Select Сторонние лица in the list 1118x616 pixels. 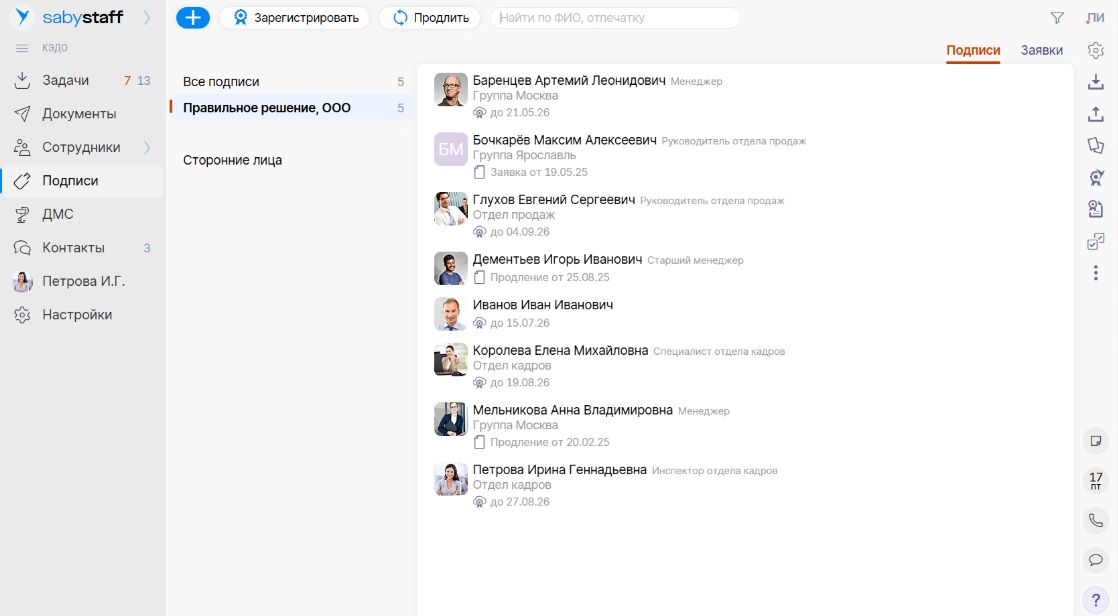click(x=232, y=160)
